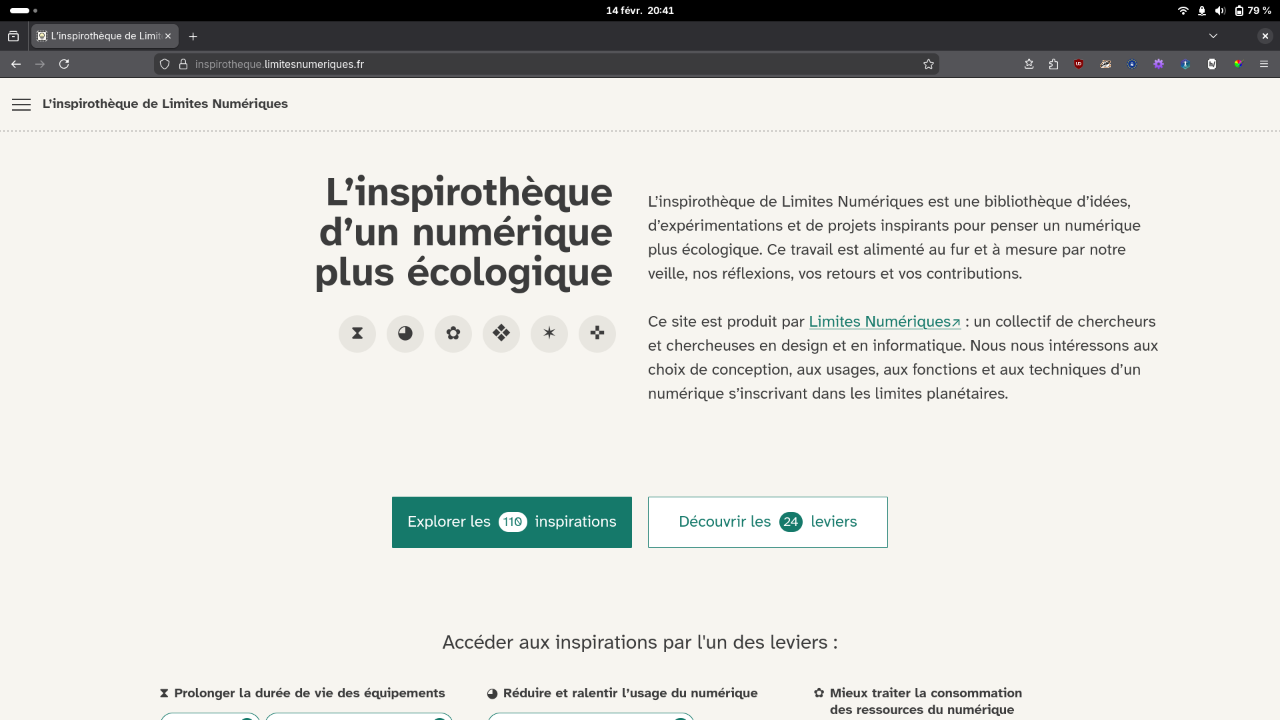Viewport: 1280px width, 720px height.
Task: Click Découvrir les 24 leviers button
Action: (768, 522)
